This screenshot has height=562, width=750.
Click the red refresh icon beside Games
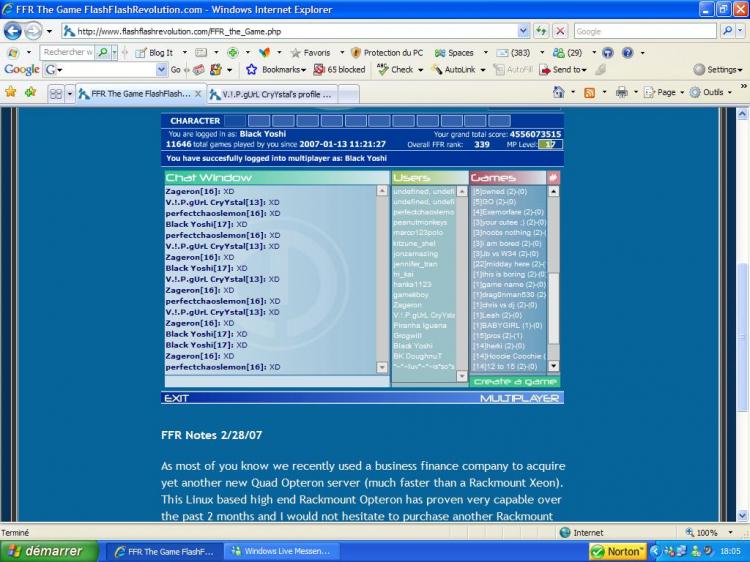point(553,177)
